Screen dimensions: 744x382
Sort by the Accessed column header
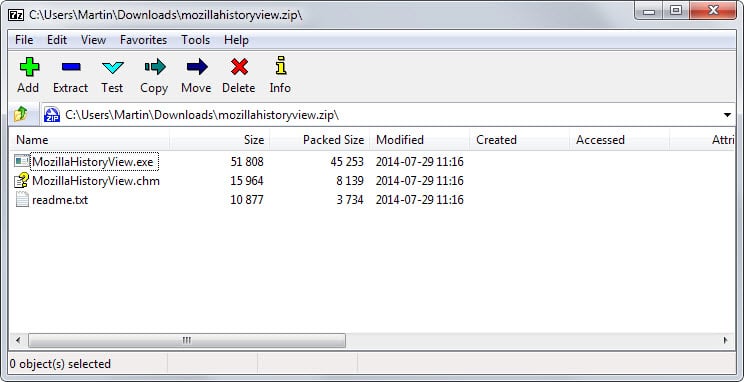pos(620,140)
